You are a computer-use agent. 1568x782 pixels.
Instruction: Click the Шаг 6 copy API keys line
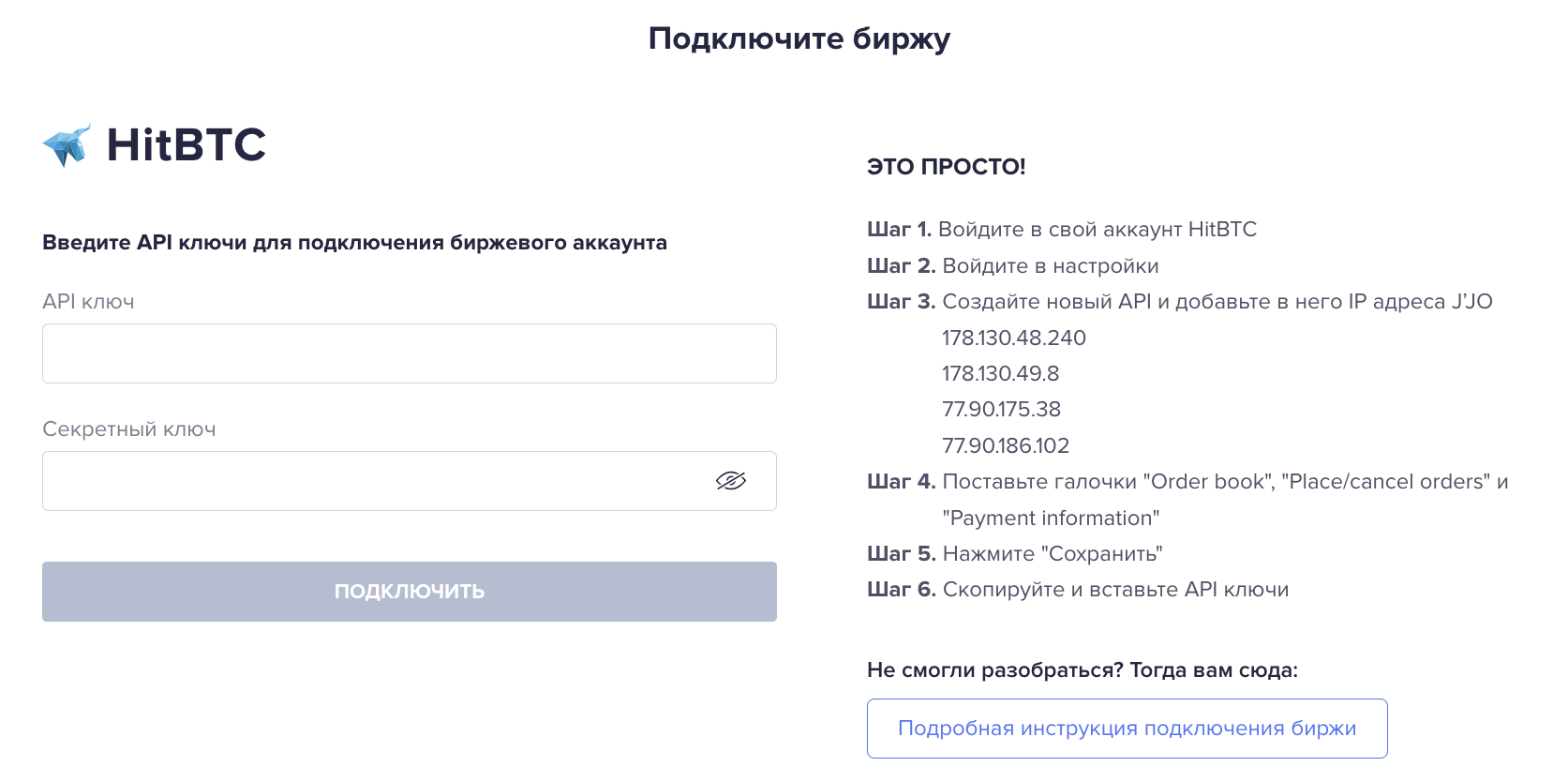pos(1078,590)
